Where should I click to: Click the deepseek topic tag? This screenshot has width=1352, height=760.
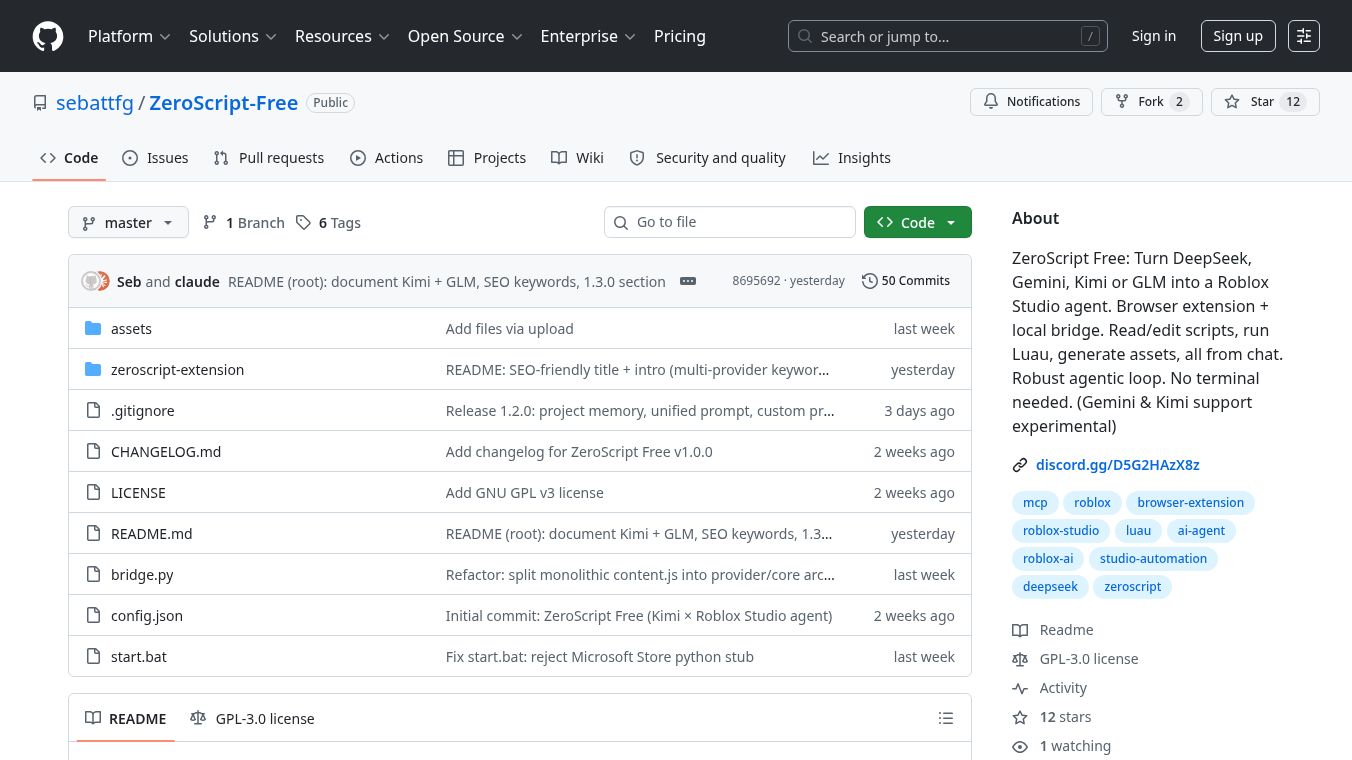coord(1050,587)
